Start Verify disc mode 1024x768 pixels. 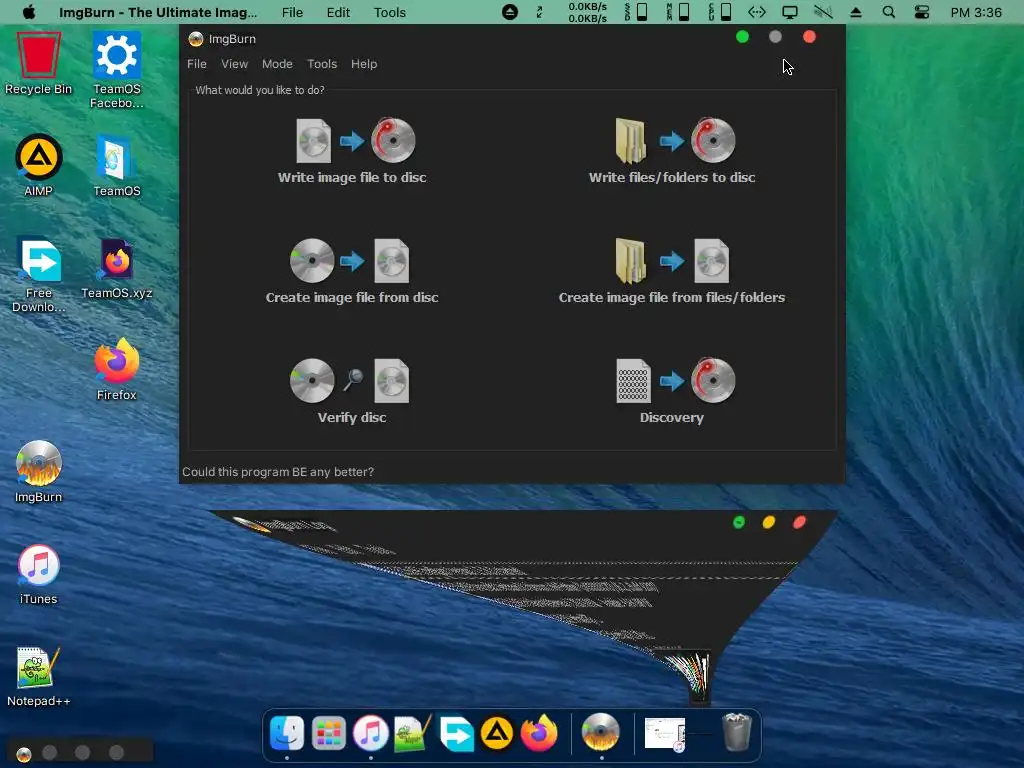coord(352,392)
